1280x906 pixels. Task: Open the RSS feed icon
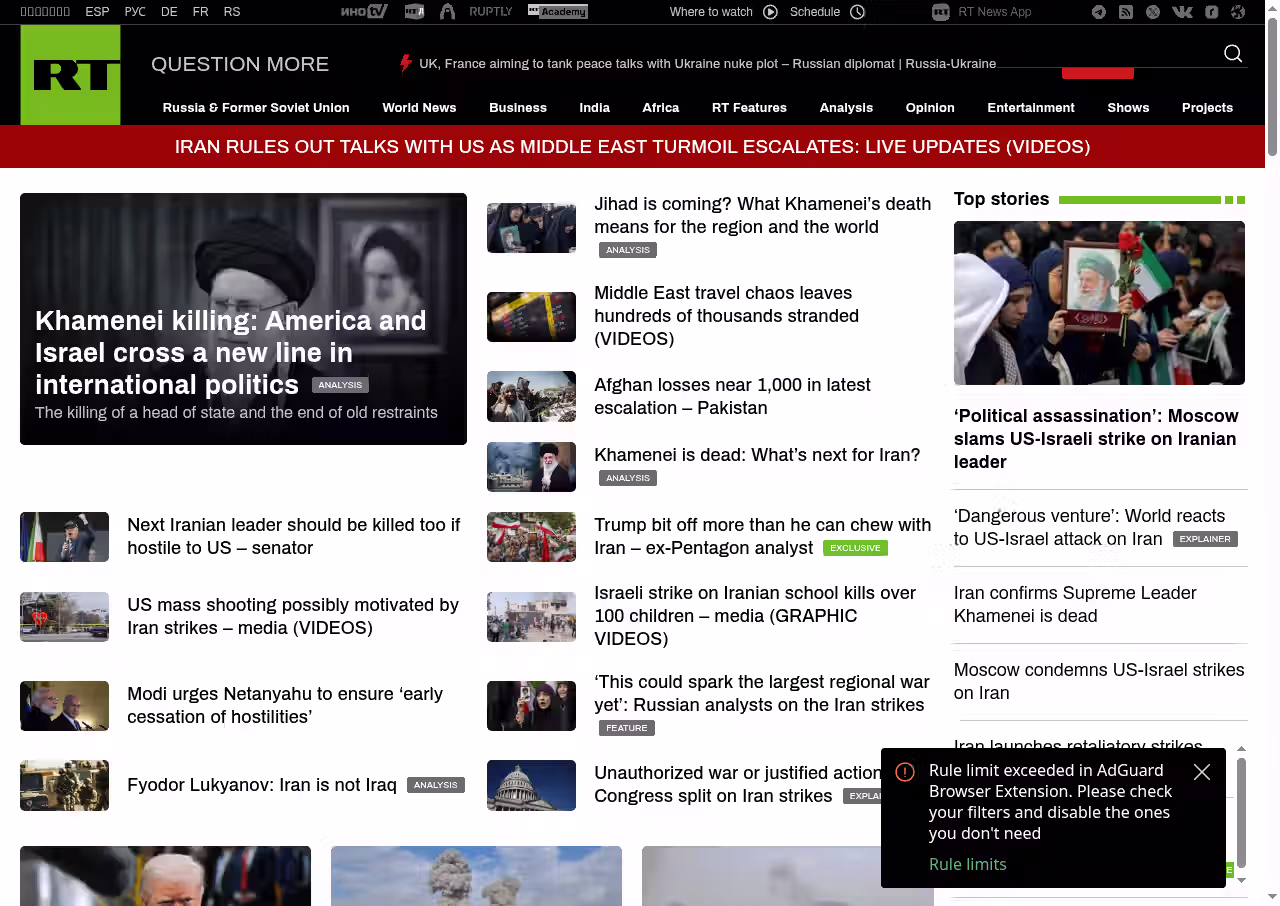pos(1126,12)
